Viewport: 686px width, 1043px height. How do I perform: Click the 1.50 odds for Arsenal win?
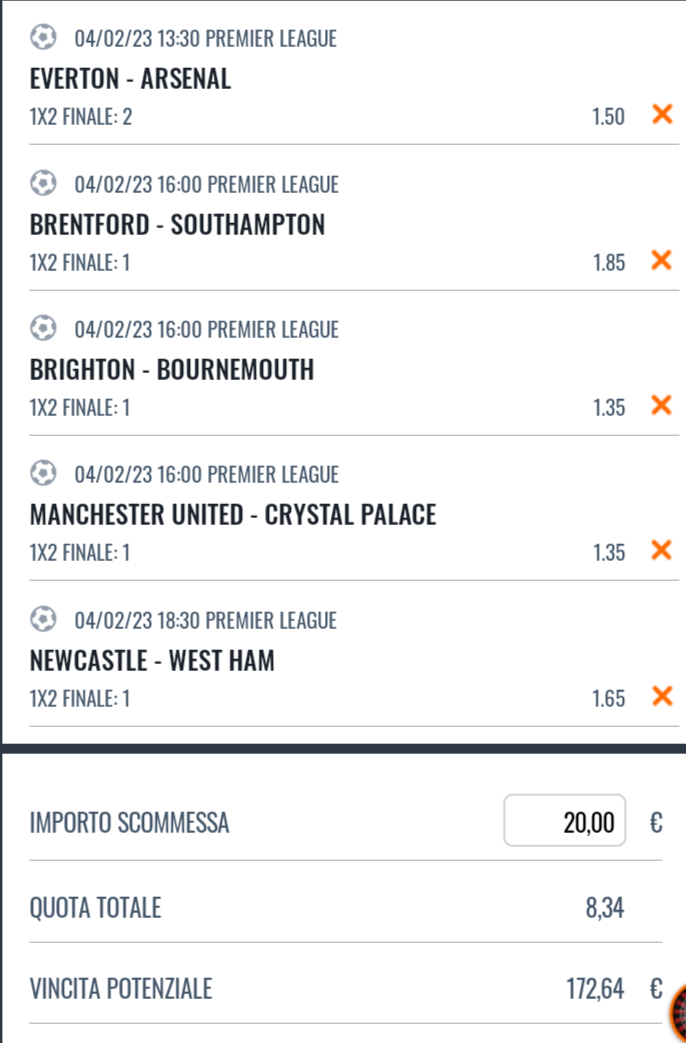tap(608, 117)
